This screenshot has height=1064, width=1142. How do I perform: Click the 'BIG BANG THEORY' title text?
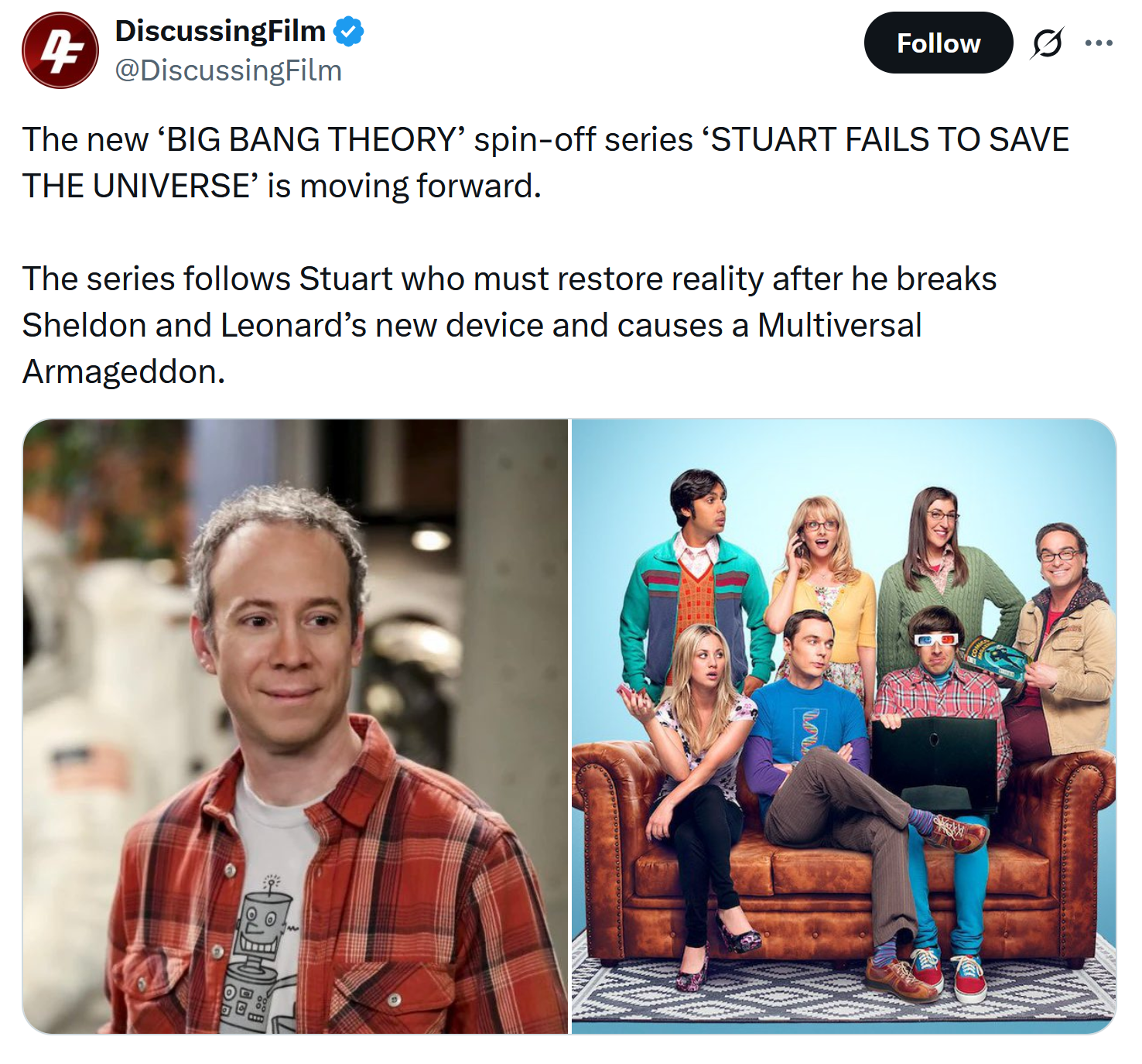pyautogui.click(x=311, y=140)
